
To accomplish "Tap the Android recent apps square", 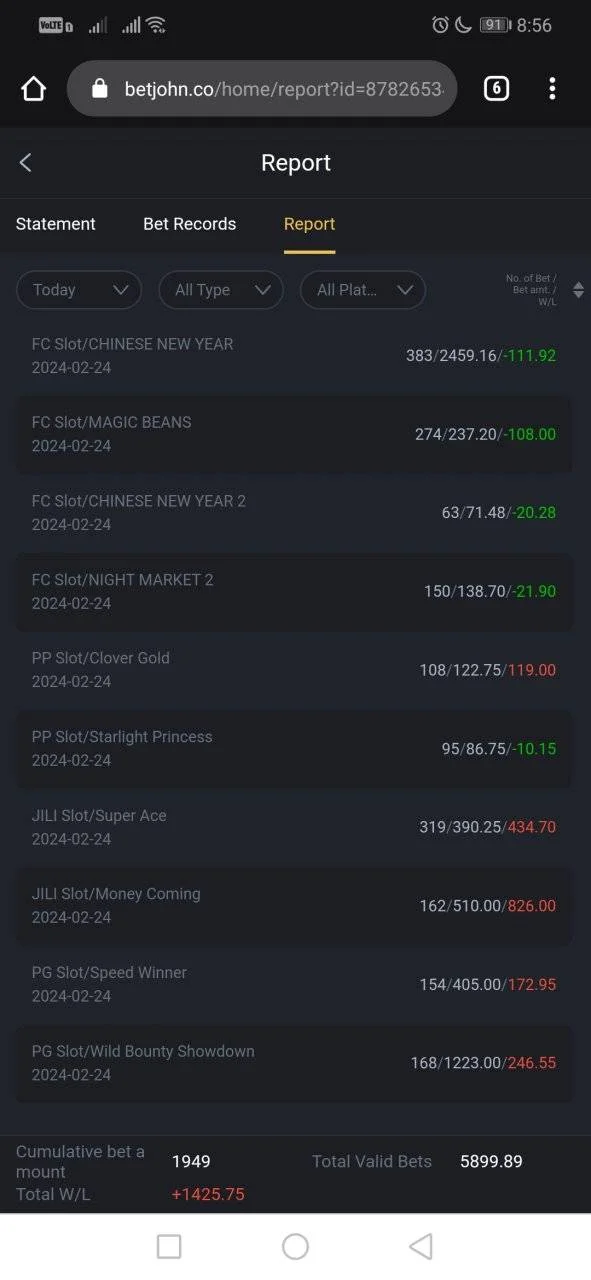I will coord(169,1246).
